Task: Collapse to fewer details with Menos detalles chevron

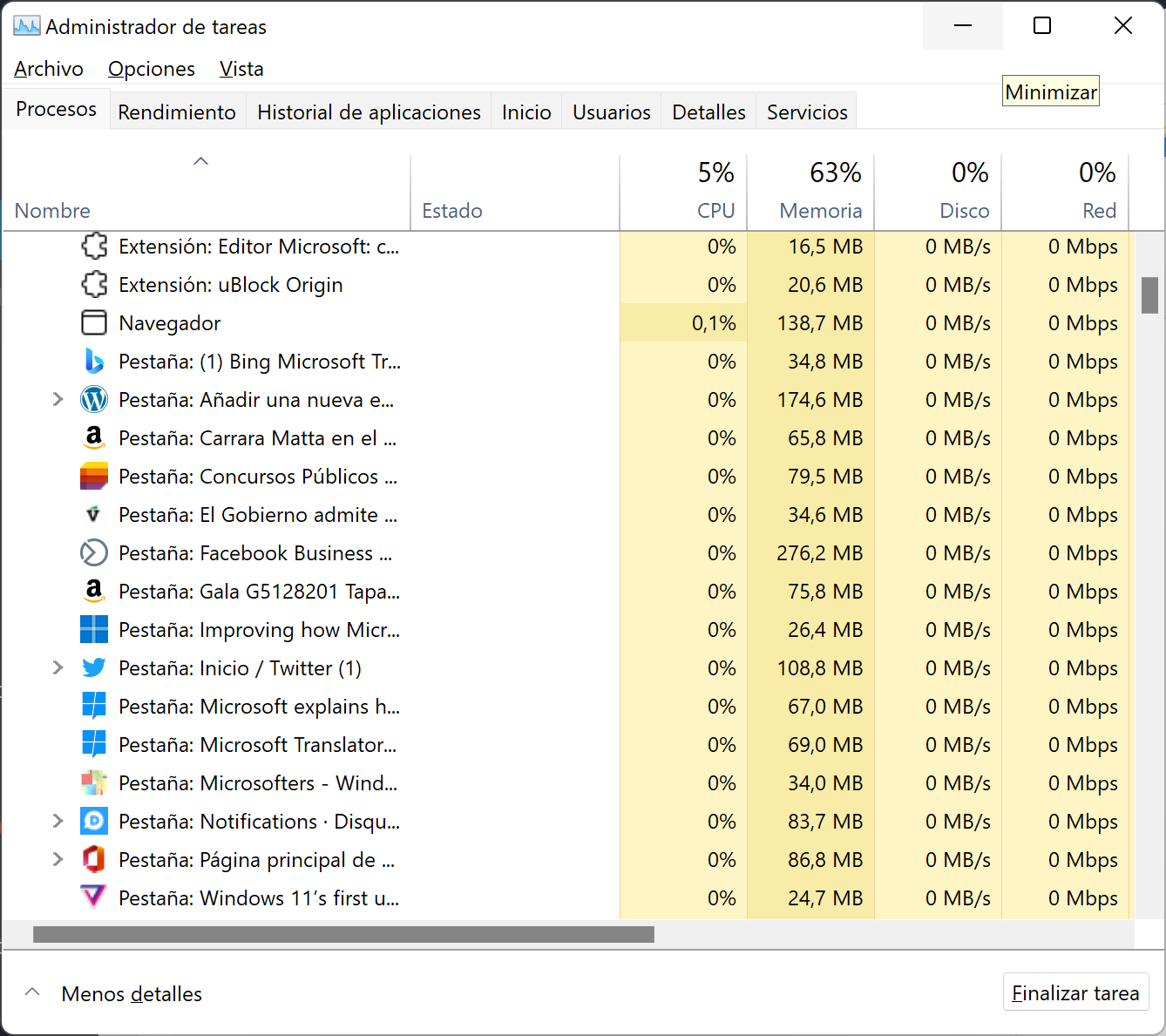Action: (x=32, y=992)
